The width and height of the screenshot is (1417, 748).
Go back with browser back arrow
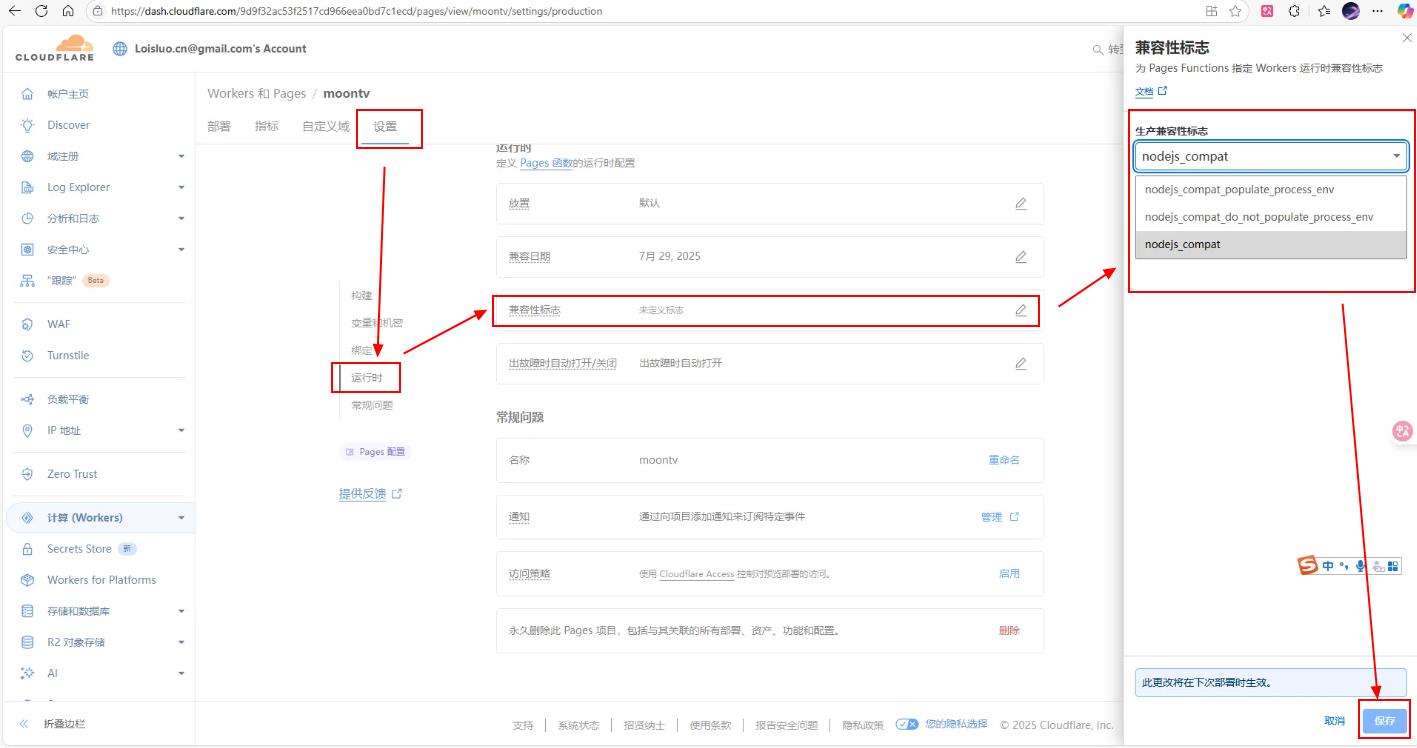tap(15, 11)
